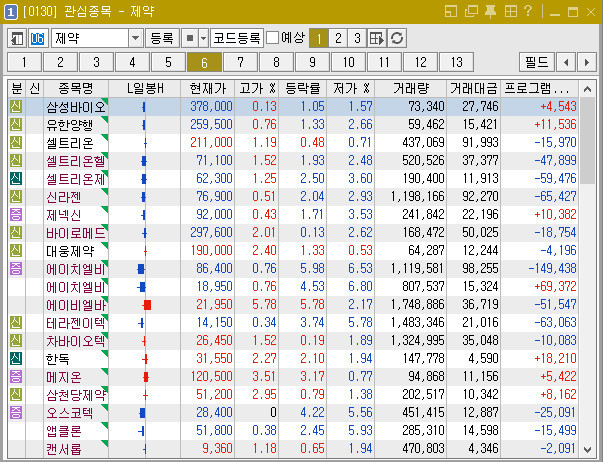Select the 신라젠 stock name
603x462 pixels.
click(64, 197)
